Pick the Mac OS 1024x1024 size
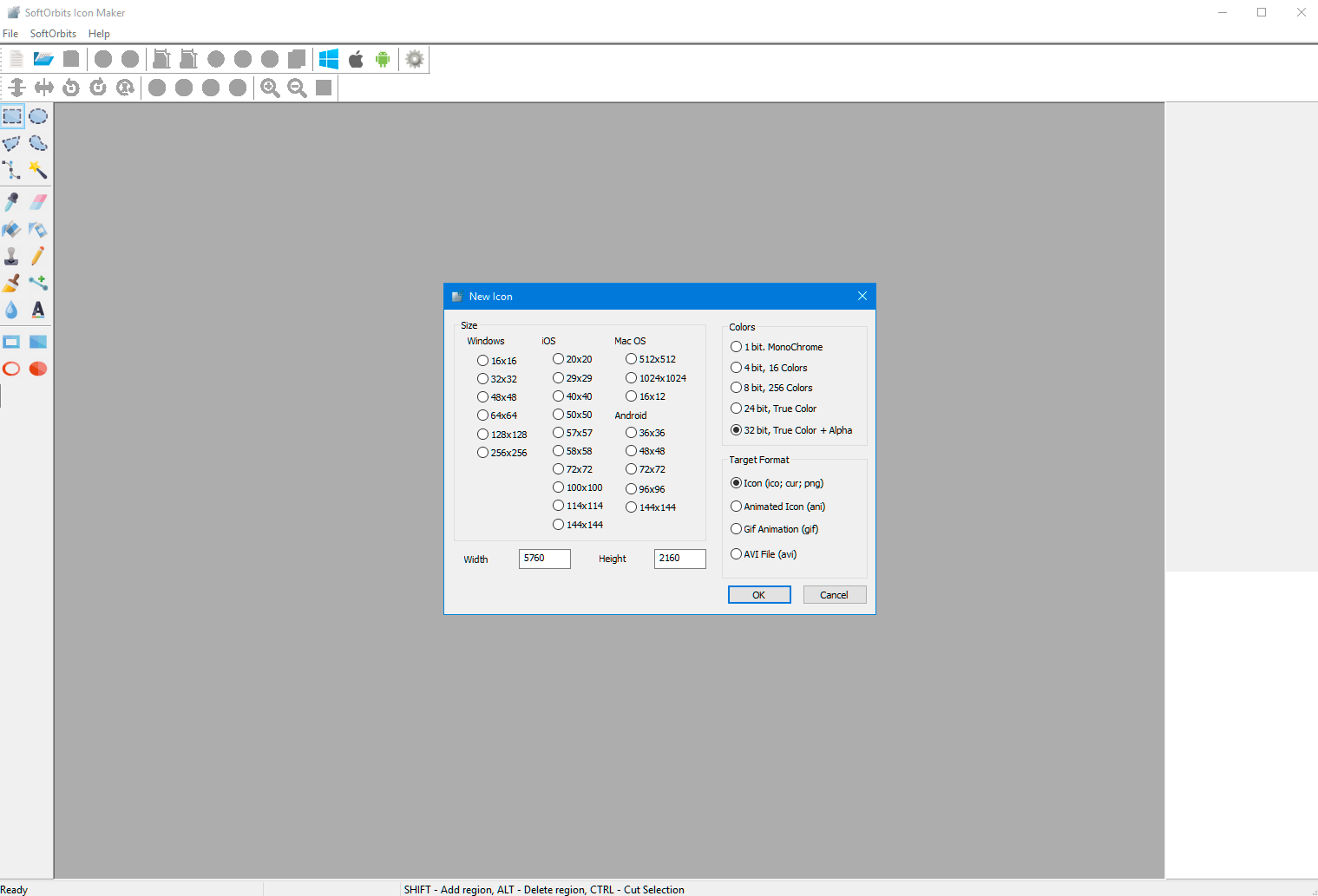Image resolution: width=1318 pixels, height=896 pixels. (656, 378)
